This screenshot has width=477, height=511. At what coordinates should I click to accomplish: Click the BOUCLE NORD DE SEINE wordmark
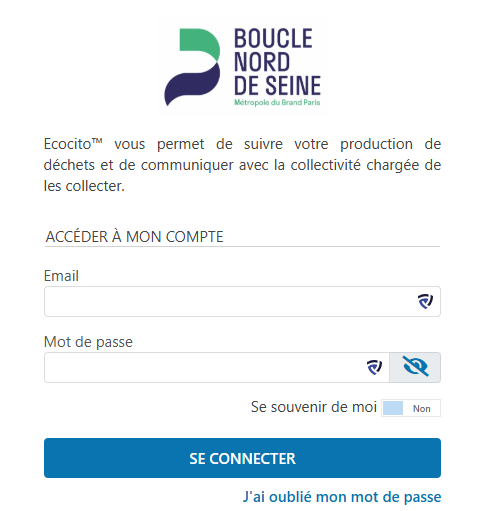coord(277,62)
